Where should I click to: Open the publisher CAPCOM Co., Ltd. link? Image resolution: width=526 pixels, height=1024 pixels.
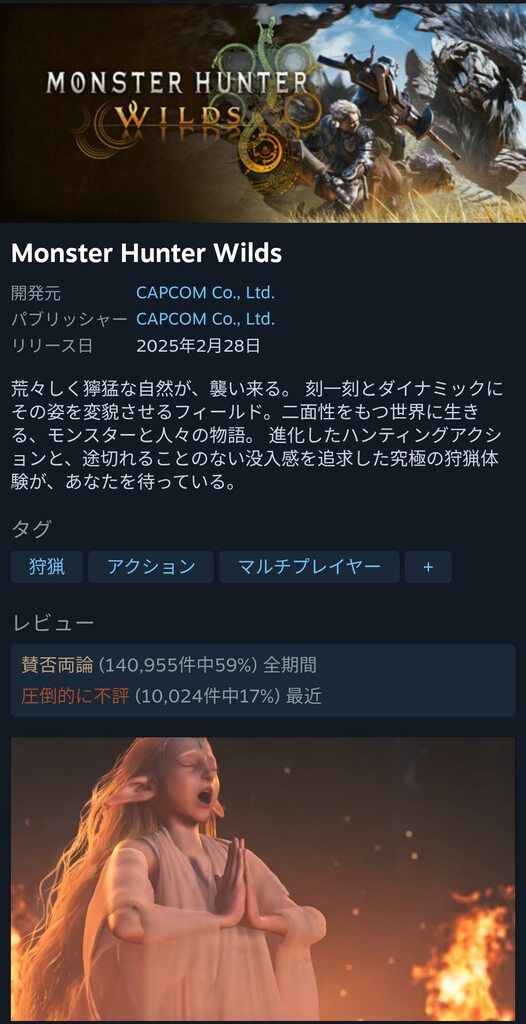205,319
